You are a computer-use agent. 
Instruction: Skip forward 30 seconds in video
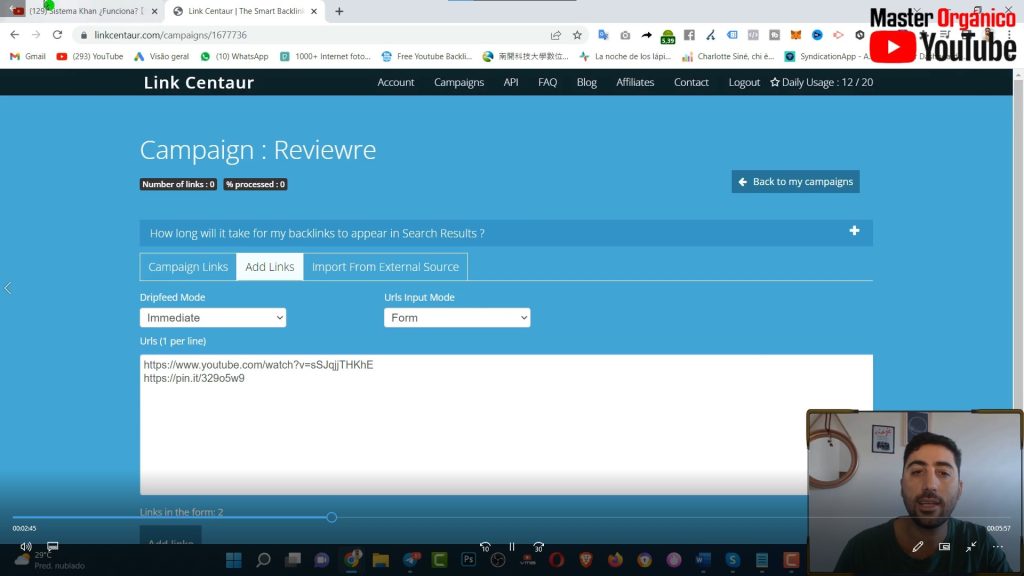pos(538,547)
